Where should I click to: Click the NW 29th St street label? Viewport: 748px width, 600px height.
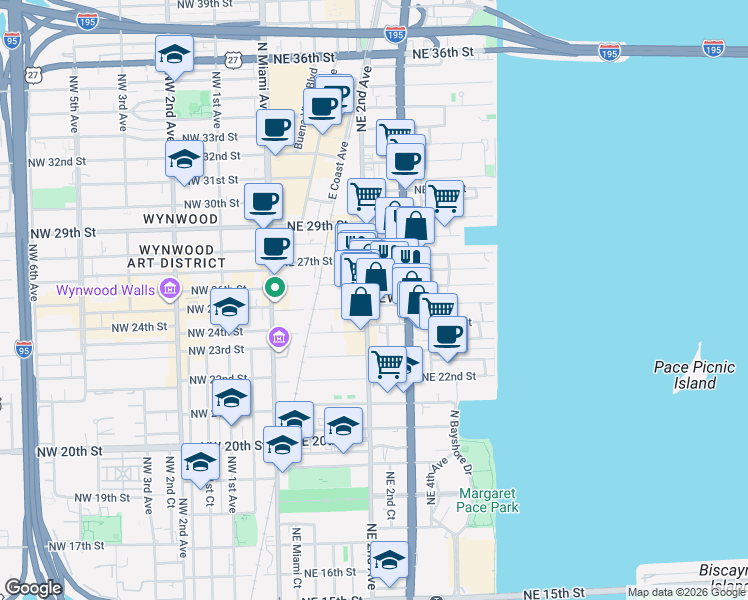click(x=63, y=233)
